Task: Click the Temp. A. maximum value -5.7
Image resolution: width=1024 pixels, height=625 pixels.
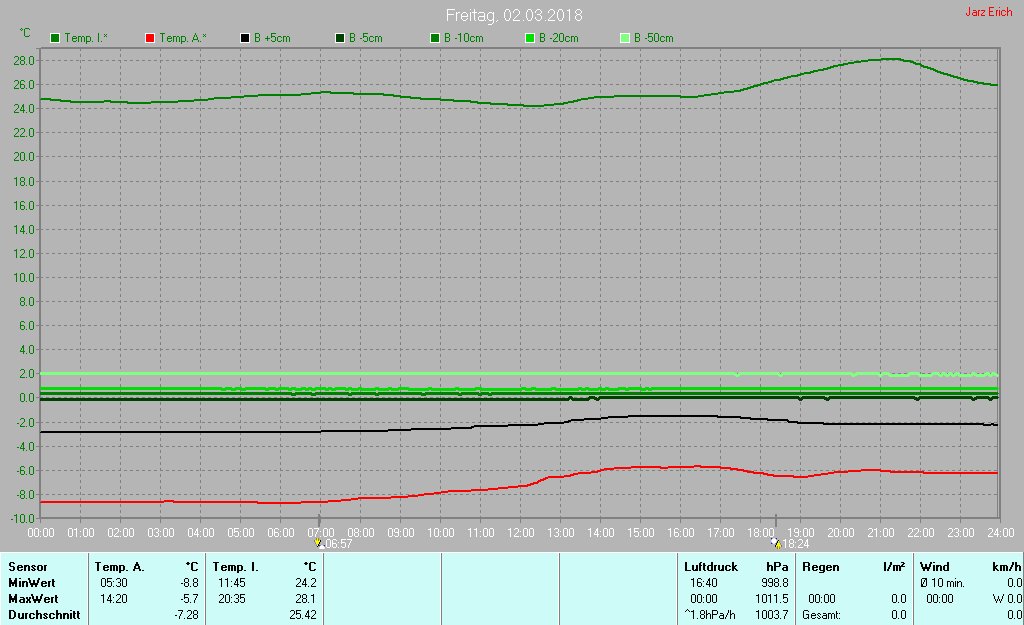Action: click(189, 599)
